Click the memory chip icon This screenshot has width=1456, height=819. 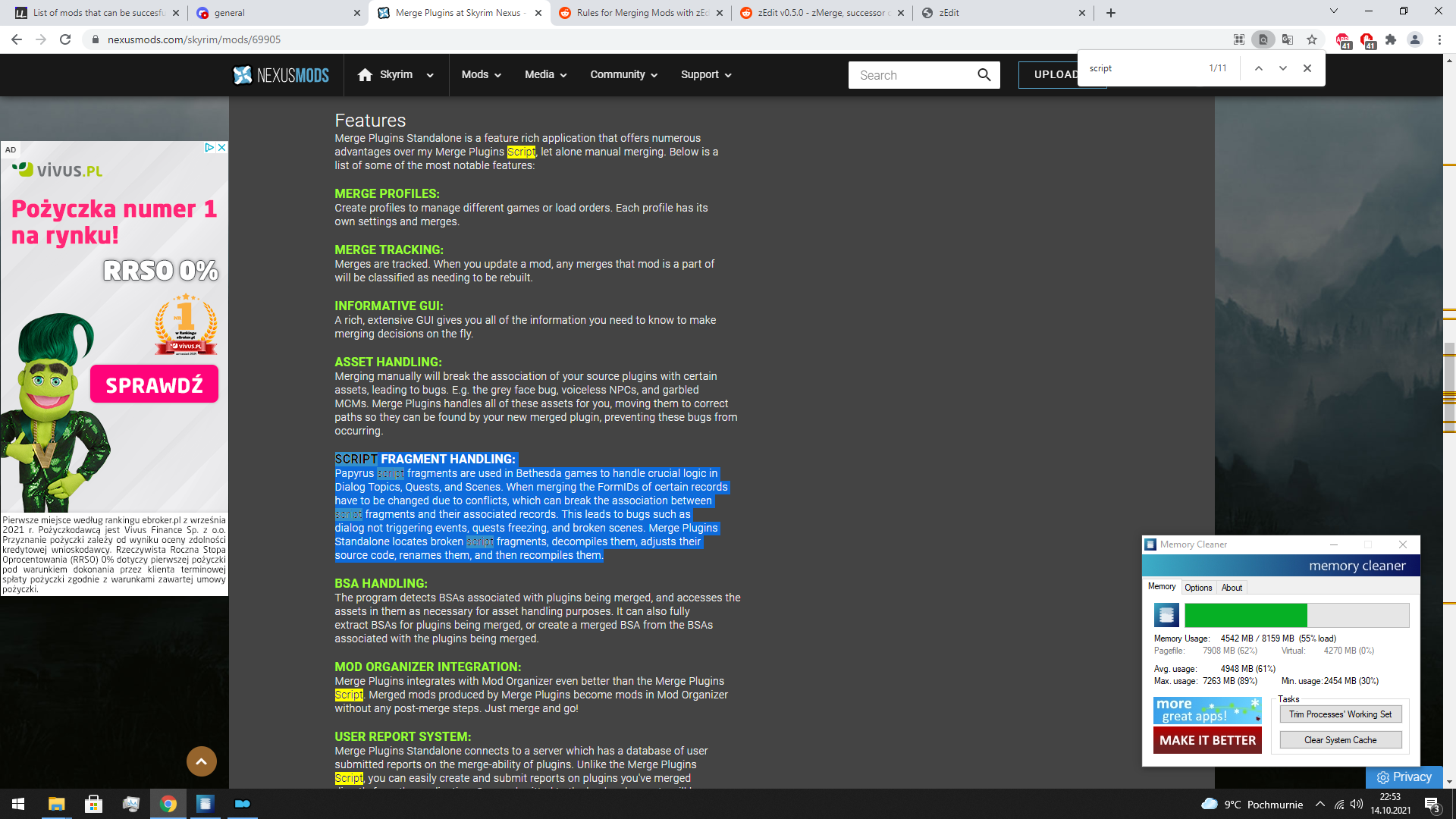click(1166, 615)
